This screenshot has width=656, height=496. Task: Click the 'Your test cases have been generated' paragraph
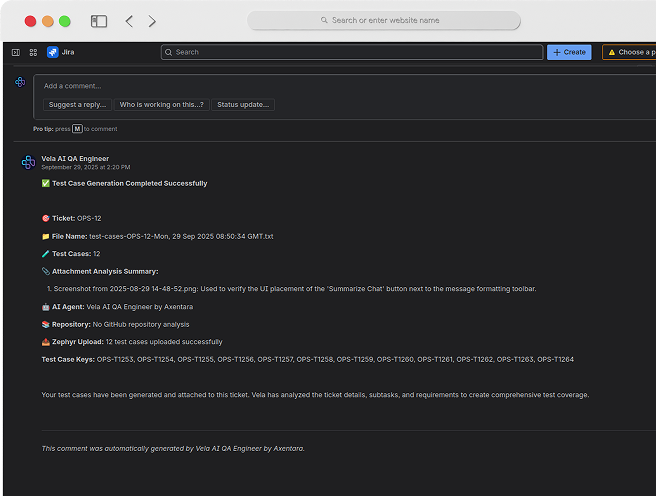pyautogui.click(x=315, y=395)
